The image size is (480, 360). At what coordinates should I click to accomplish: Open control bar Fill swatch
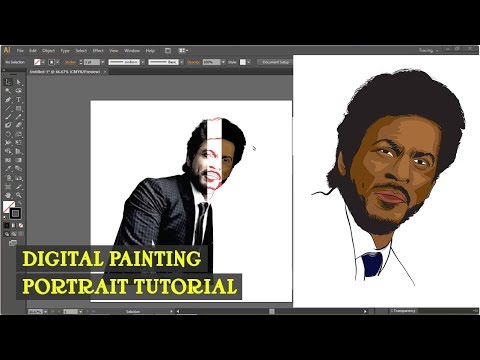[x=37, y=62]
